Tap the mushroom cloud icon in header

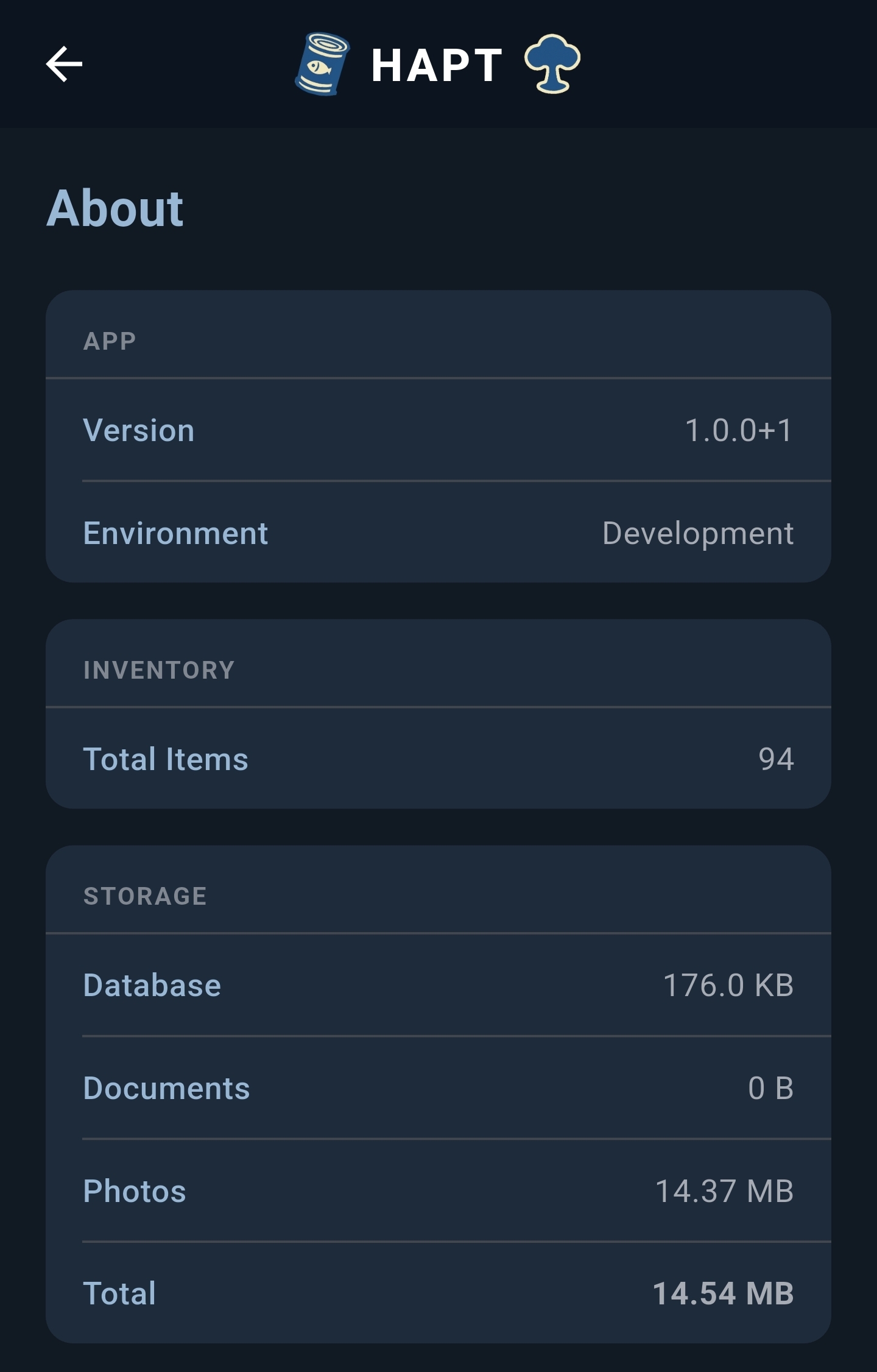pos(552,63)
